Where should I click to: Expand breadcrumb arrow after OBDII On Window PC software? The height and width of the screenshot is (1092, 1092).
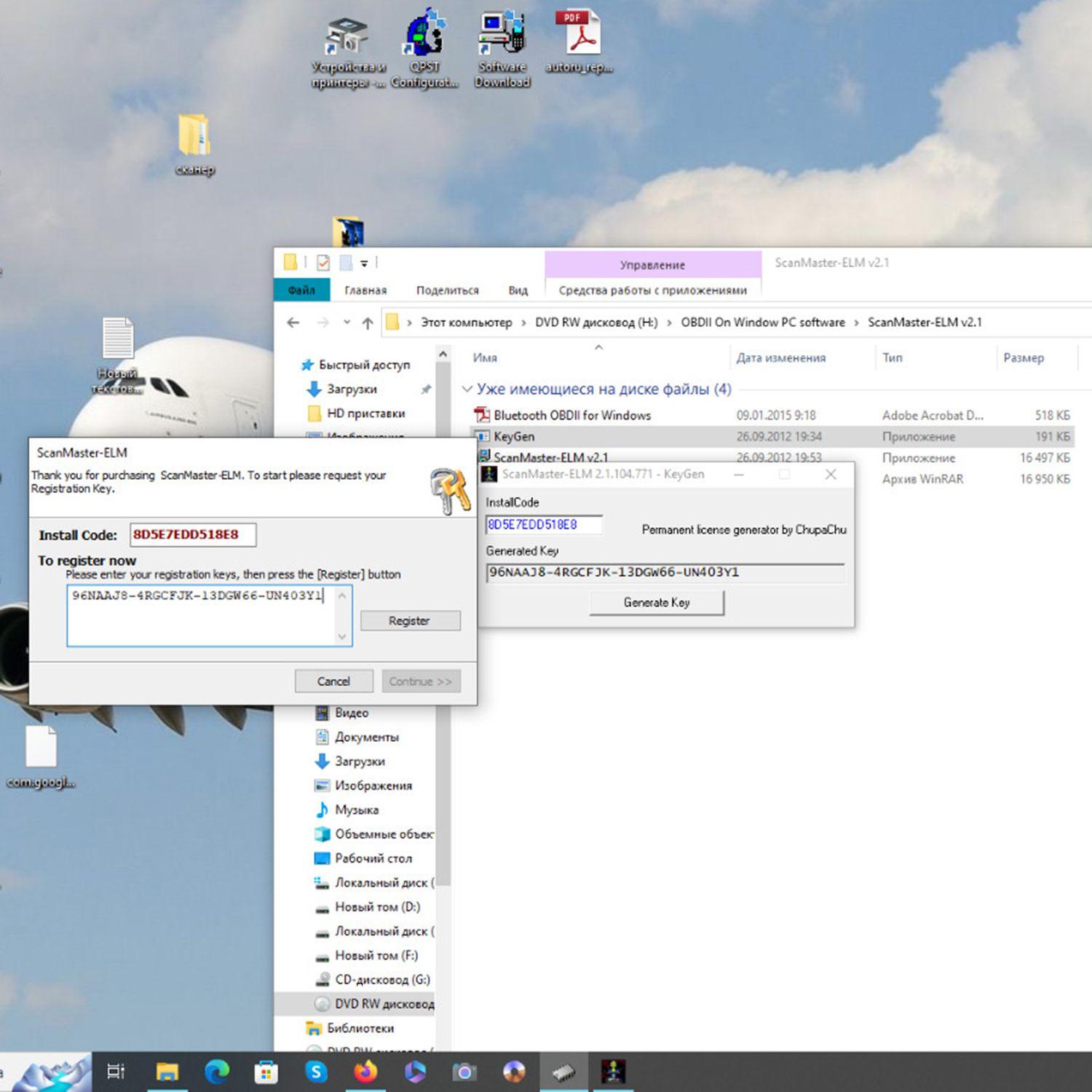click(x=856, y=323)
